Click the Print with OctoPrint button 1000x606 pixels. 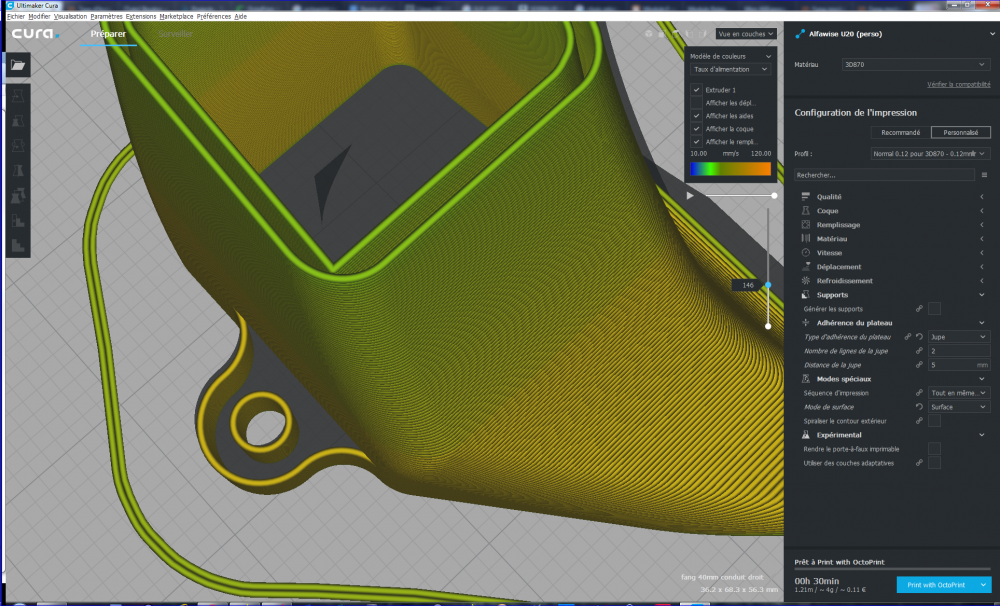935,584
